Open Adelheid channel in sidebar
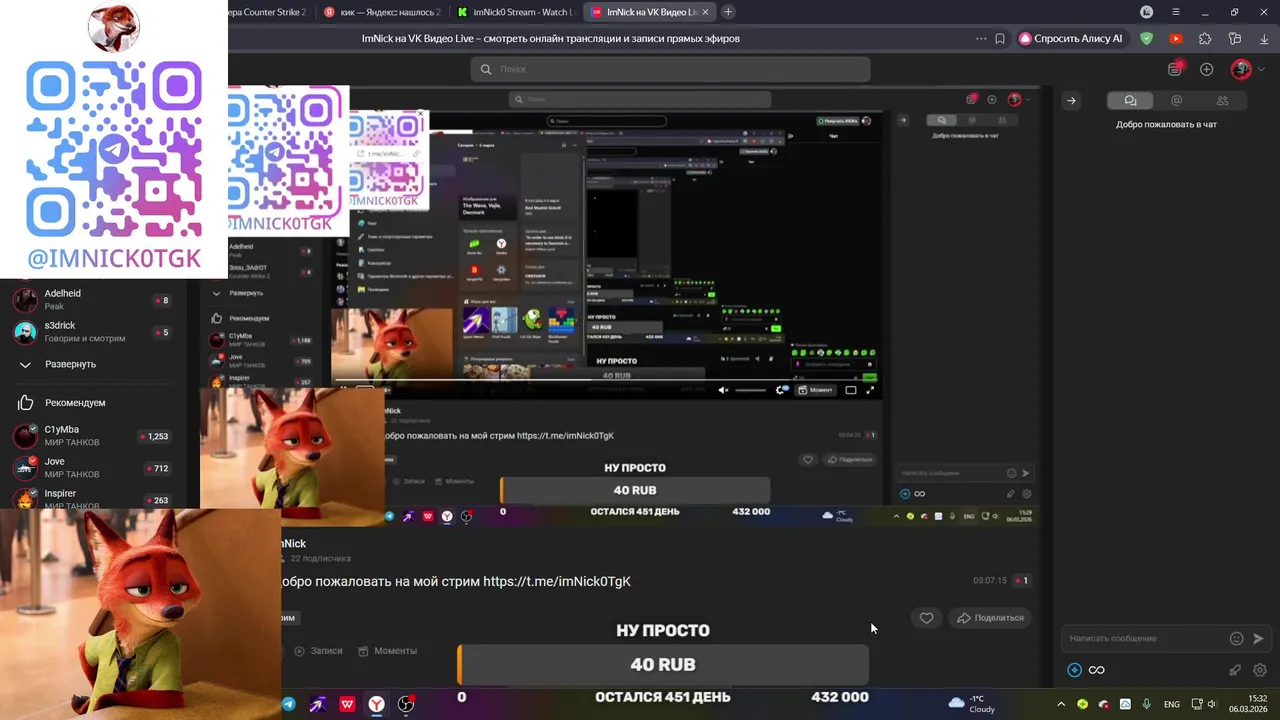Screen dimensions: 1280x720 (91, 299)
